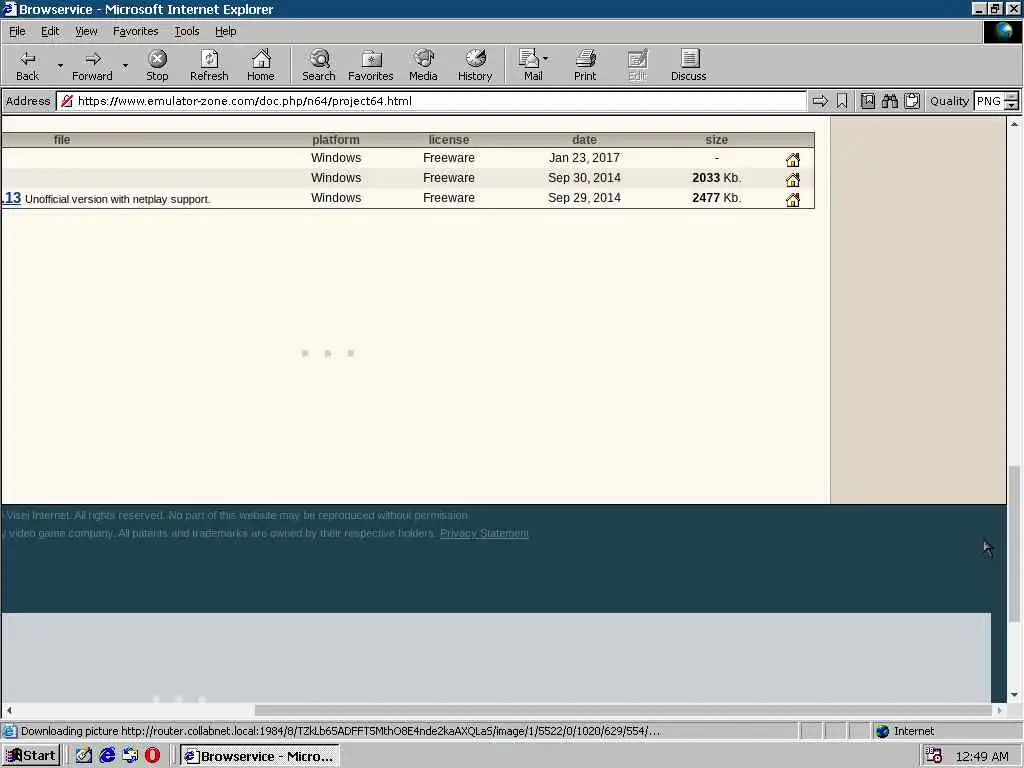Viewport: 1024px width, 768px height.
Task: Click the binoculars find icon
Action: point(889,101)
